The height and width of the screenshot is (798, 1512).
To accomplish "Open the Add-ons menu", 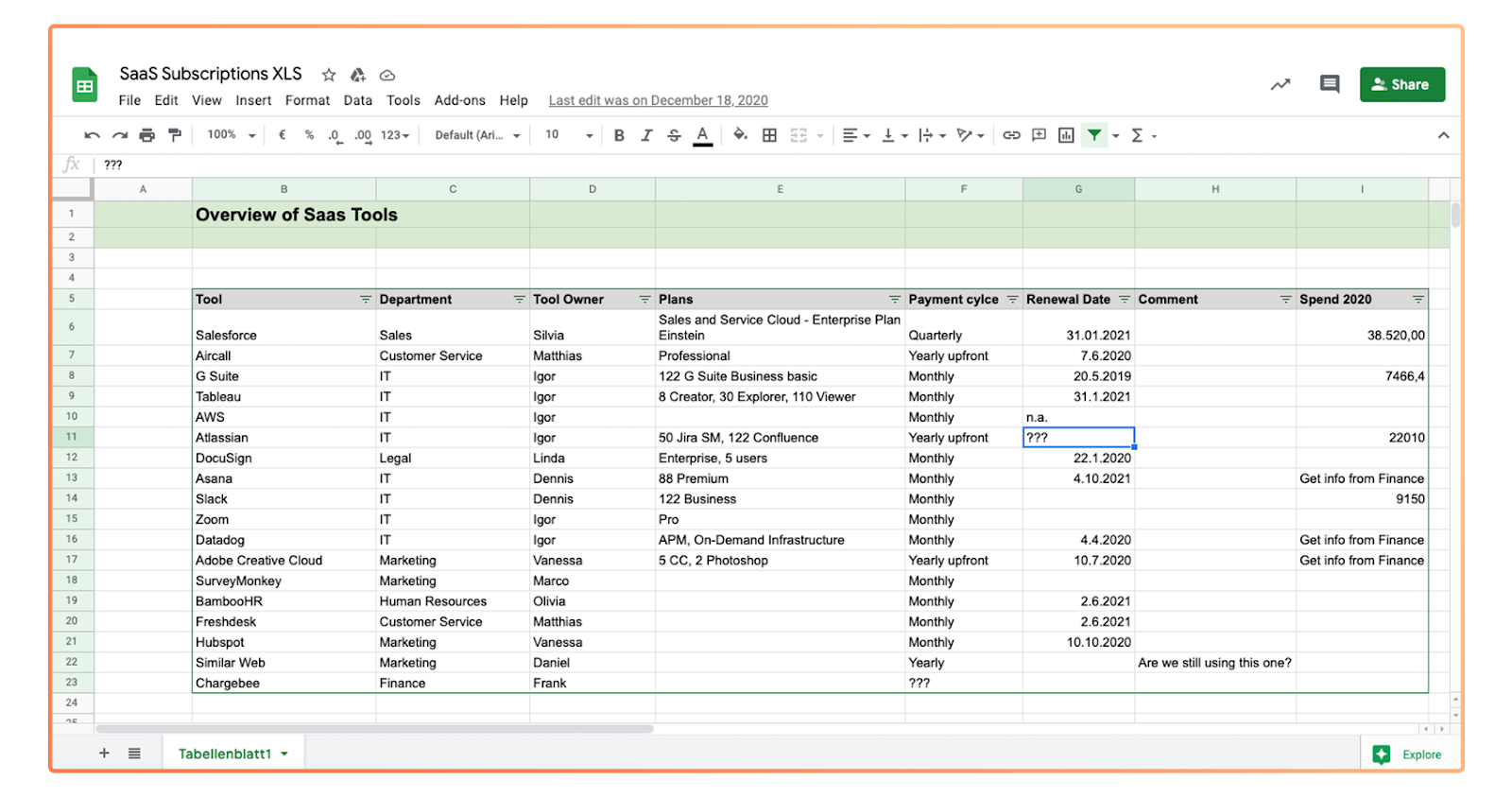I will pos(459,100).
